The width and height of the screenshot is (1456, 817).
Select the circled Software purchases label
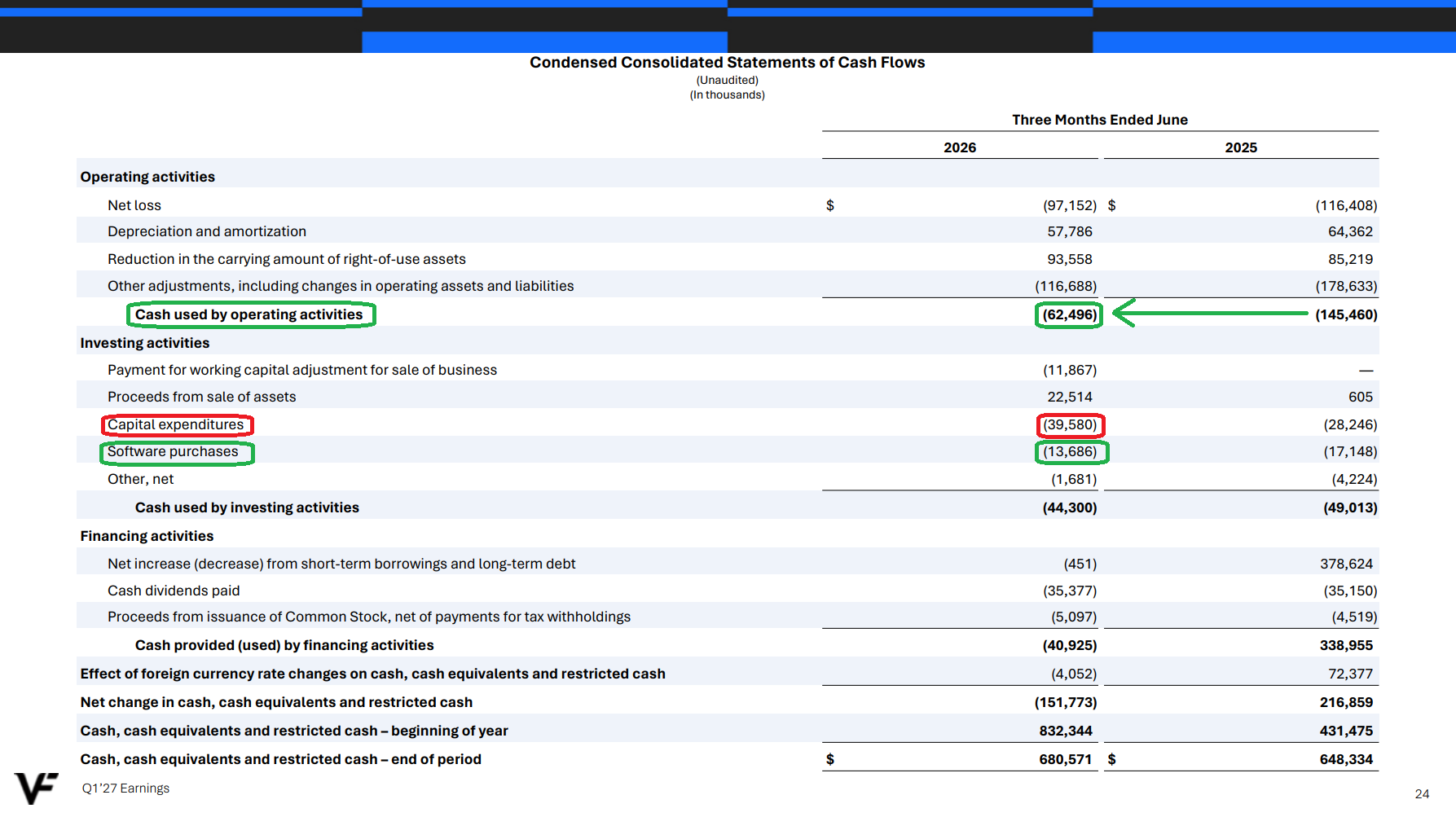pyautogui.click(x=174, y=451)
